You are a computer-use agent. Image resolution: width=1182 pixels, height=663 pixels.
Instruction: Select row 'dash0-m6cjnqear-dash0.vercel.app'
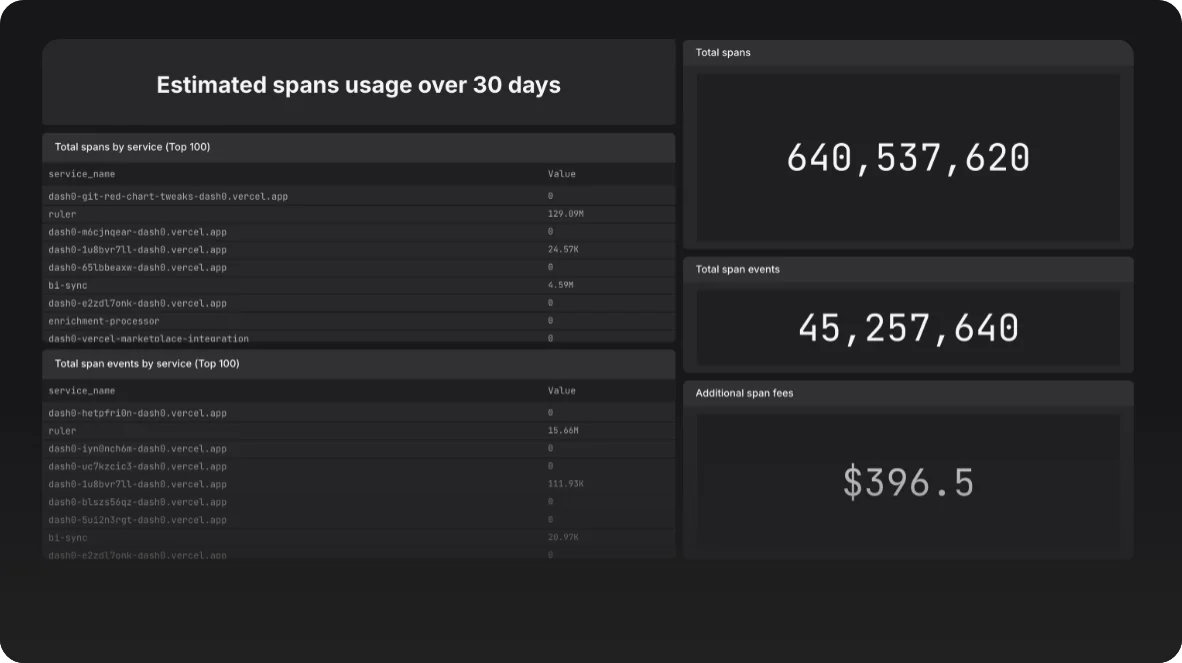click(359, 232)
